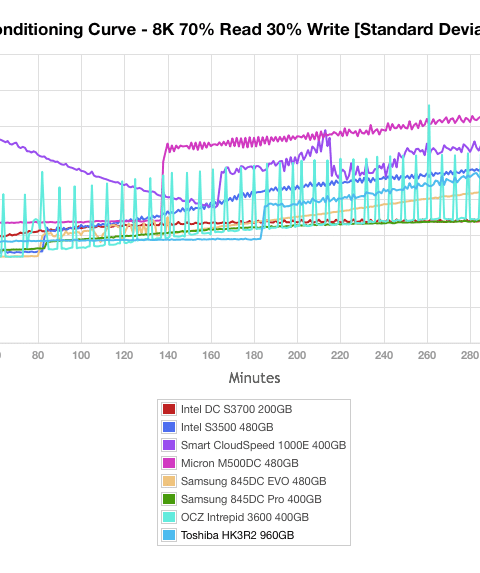Click the orange Samsung 845DC EVO swatch
The image size is (480, 573).
point(169,481)
